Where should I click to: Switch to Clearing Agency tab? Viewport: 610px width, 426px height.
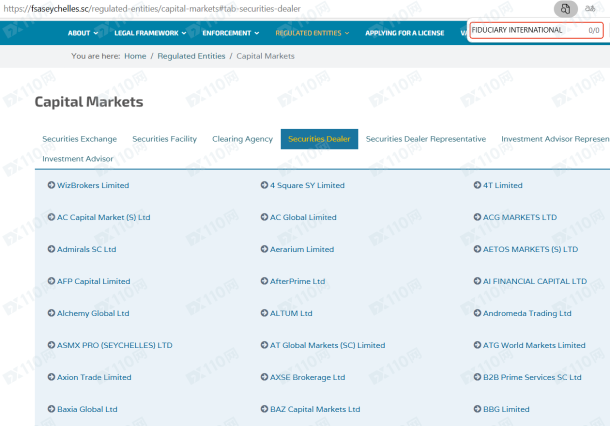242,139
